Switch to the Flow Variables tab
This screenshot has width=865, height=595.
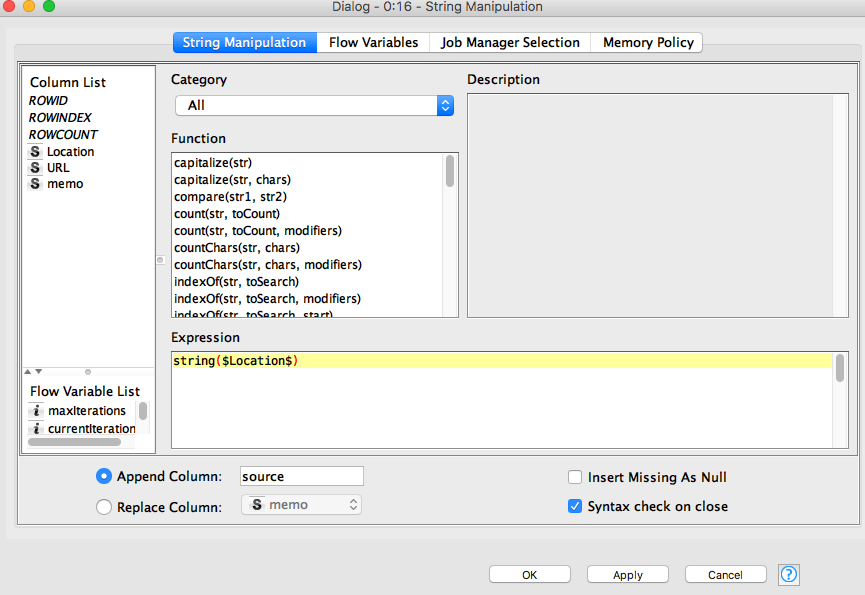point(373,42)
